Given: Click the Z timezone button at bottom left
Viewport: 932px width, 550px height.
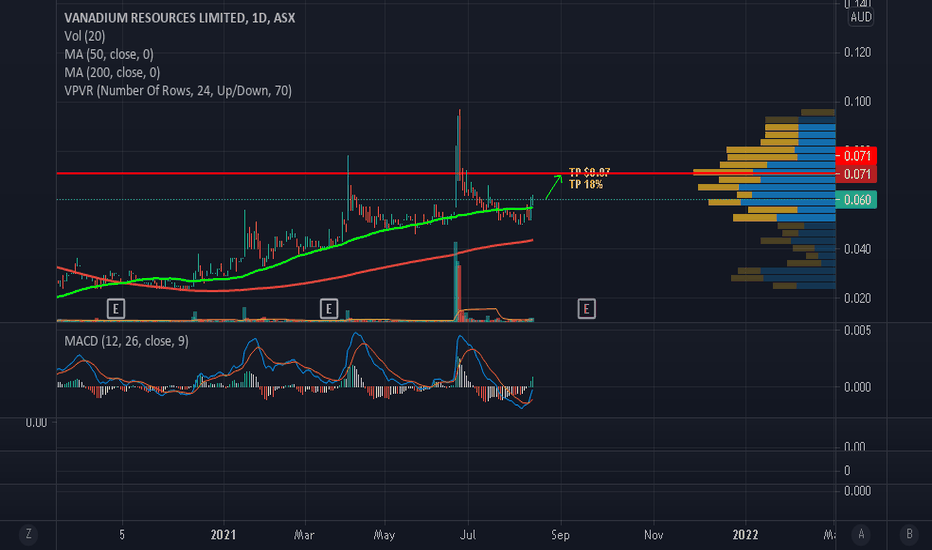Looking at the screenshot, I should (28, 534).
